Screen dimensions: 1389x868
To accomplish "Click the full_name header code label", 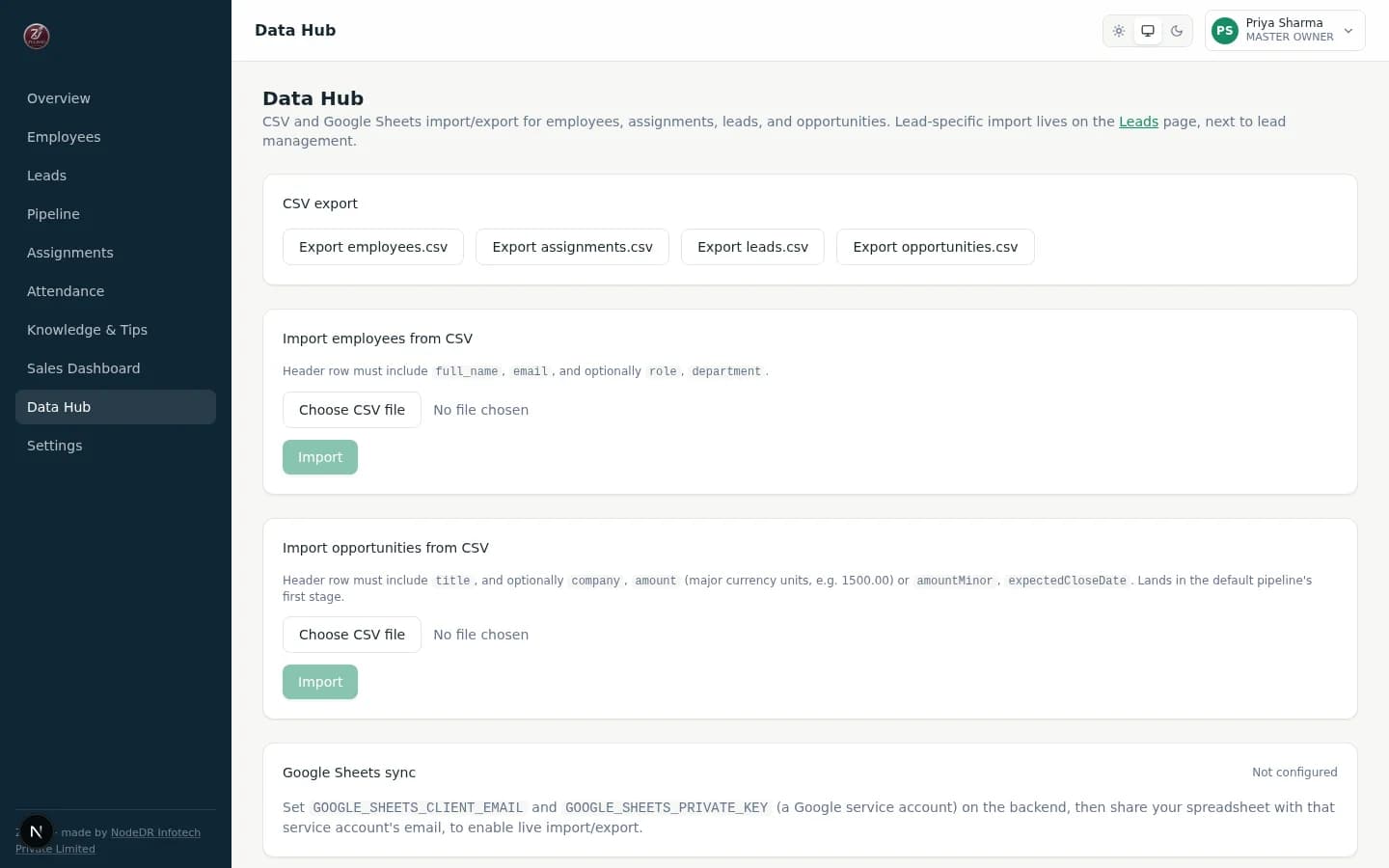I will coord(467,371).
